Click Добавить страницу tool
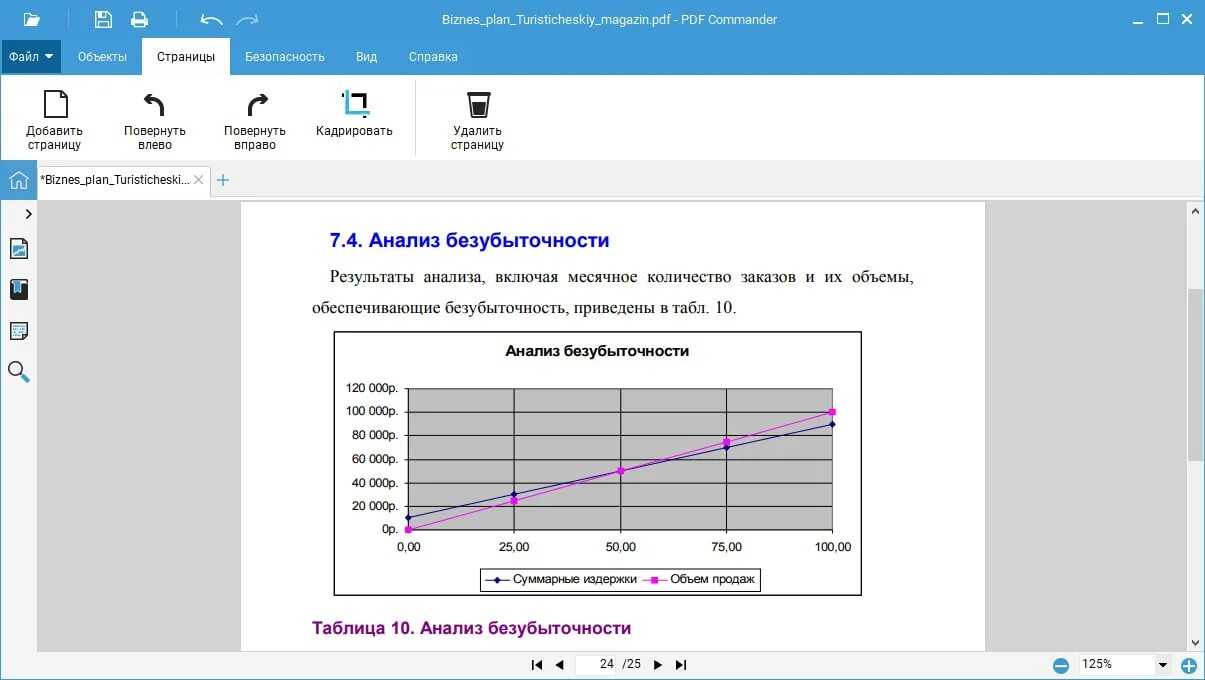This screenshot has width=1205, height=680. tap(55, 119)
